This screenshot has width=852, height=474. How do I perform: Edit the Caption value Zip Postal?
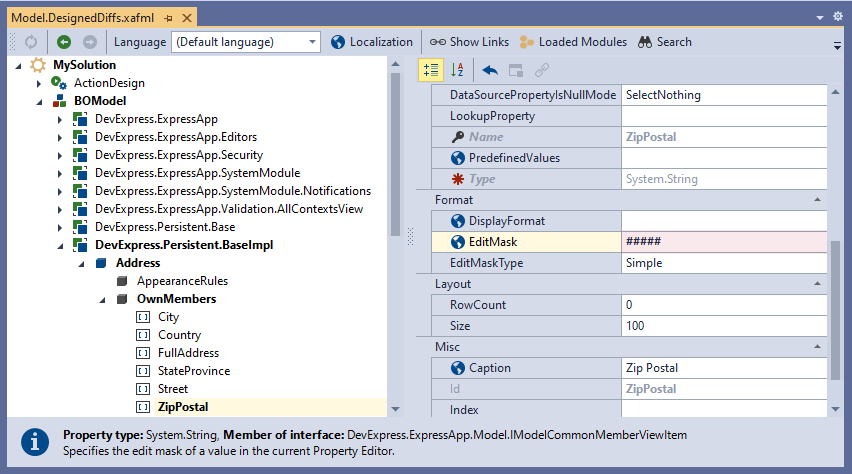(724, 368)
